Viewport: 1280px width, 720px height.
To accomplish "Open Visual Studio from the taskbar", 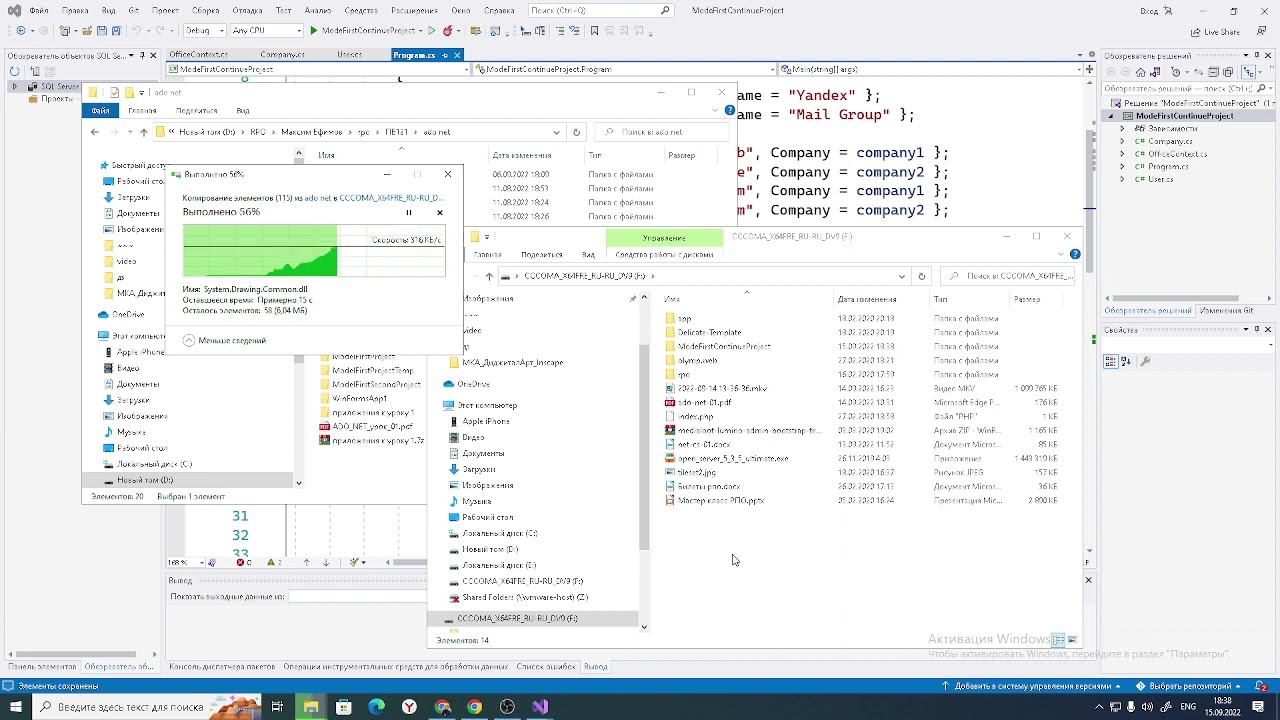I will click(x=540, y=707).
